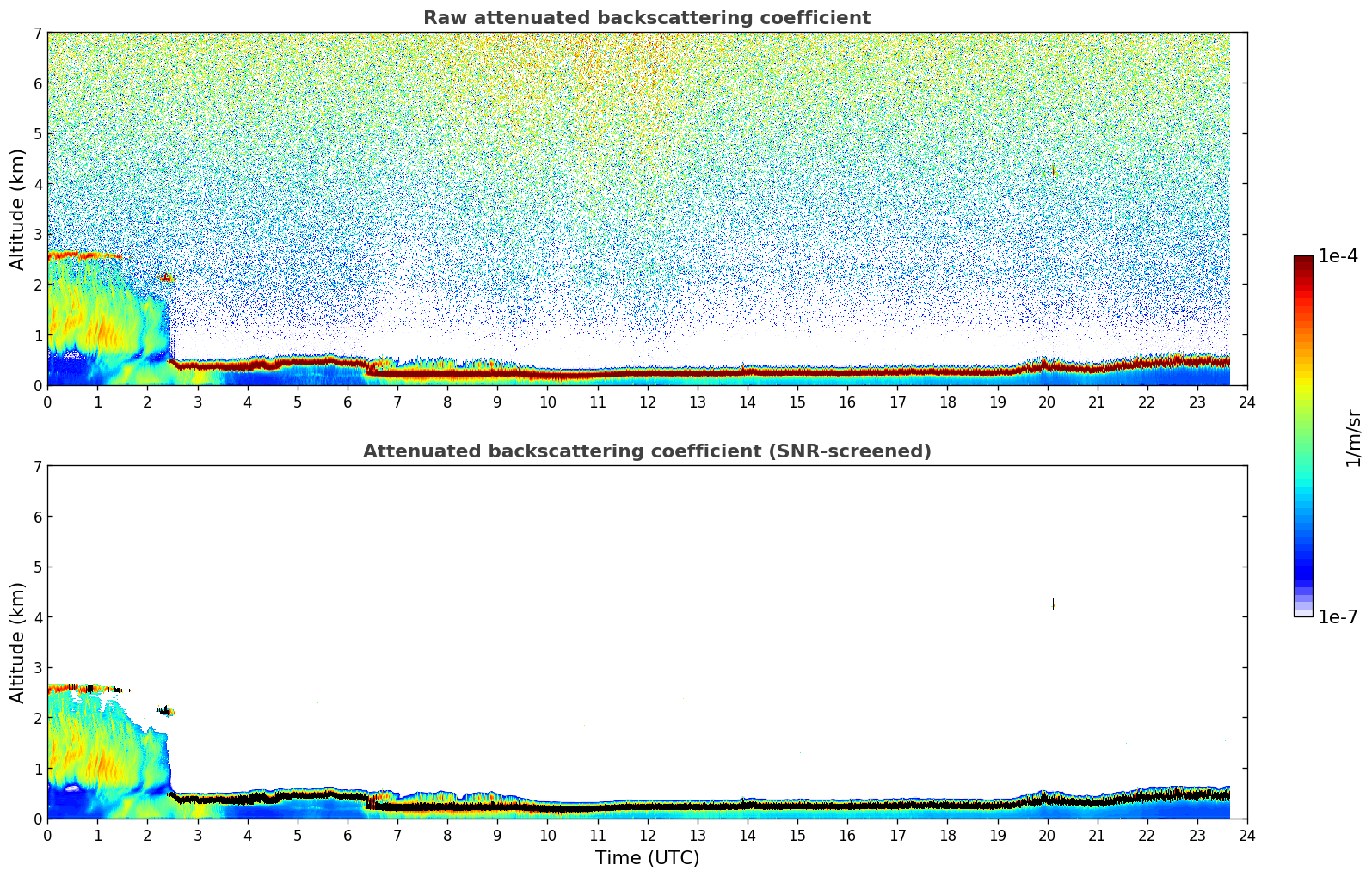Click the '1e-7' colorbar minimum label

(1338, 617)
